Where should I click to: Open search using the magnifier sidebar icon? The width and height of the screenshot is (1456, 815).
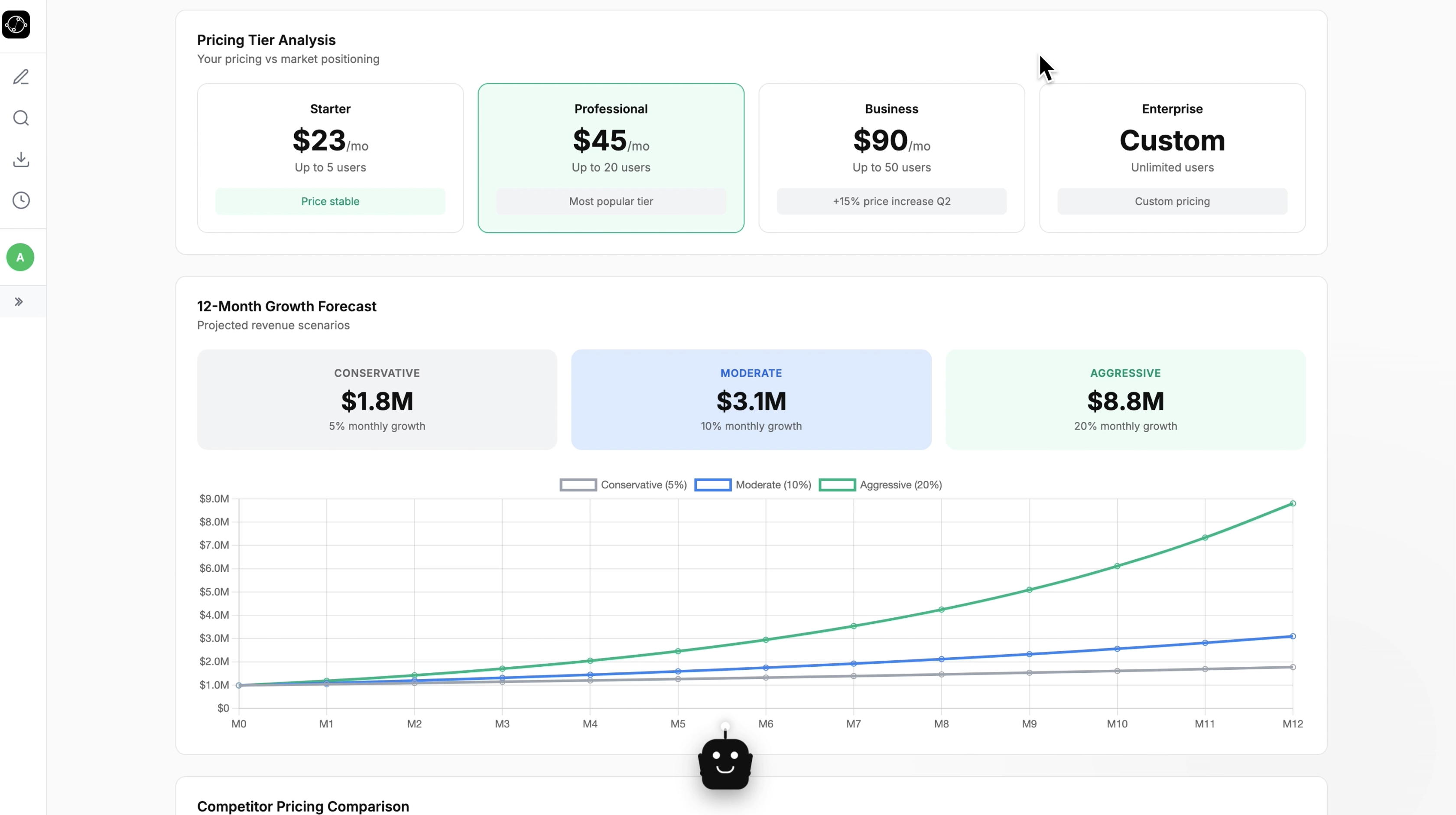click(21, 118)
